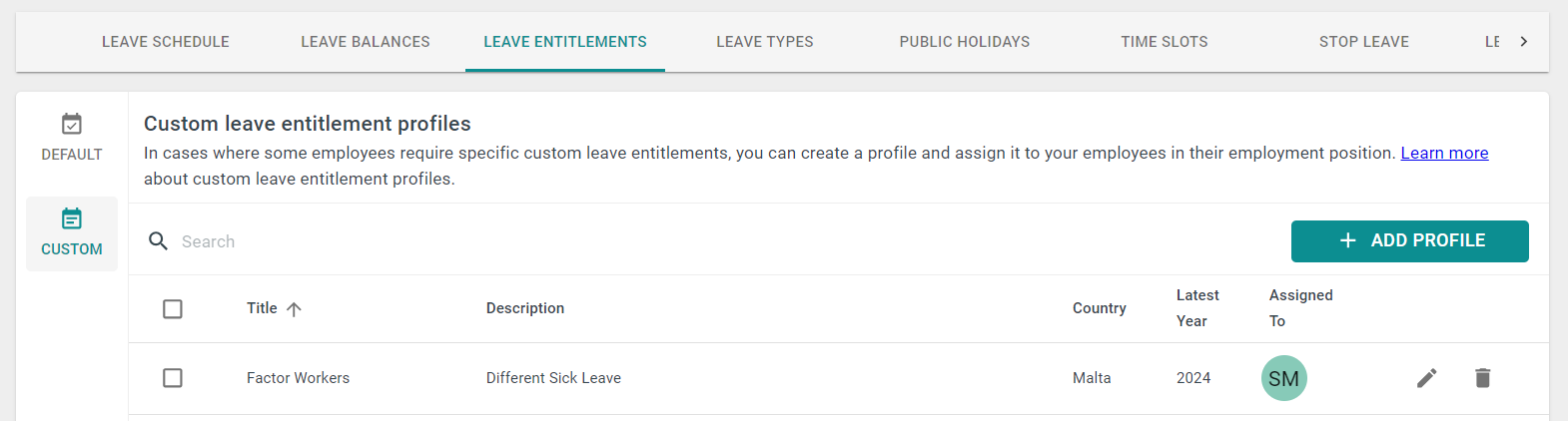Switch to the Stop Leave tab
This screenshot has width=1568, height=421.
(1364, 42)
